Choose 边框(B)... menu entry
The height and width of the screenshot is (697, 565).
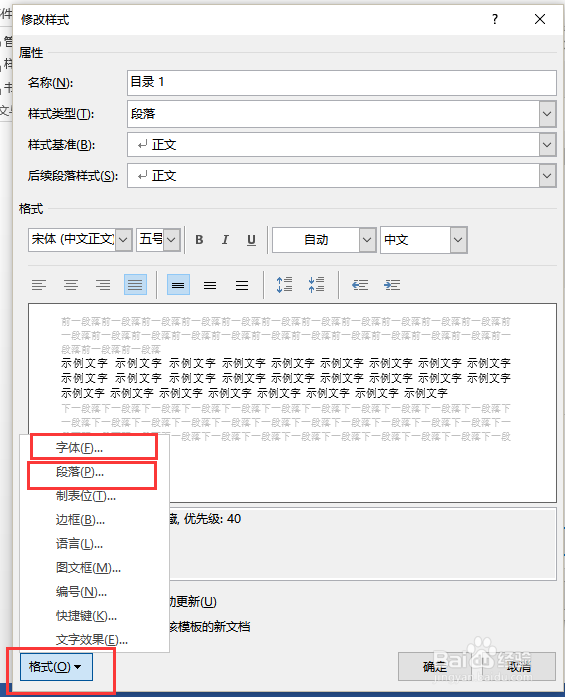point(94,520)
